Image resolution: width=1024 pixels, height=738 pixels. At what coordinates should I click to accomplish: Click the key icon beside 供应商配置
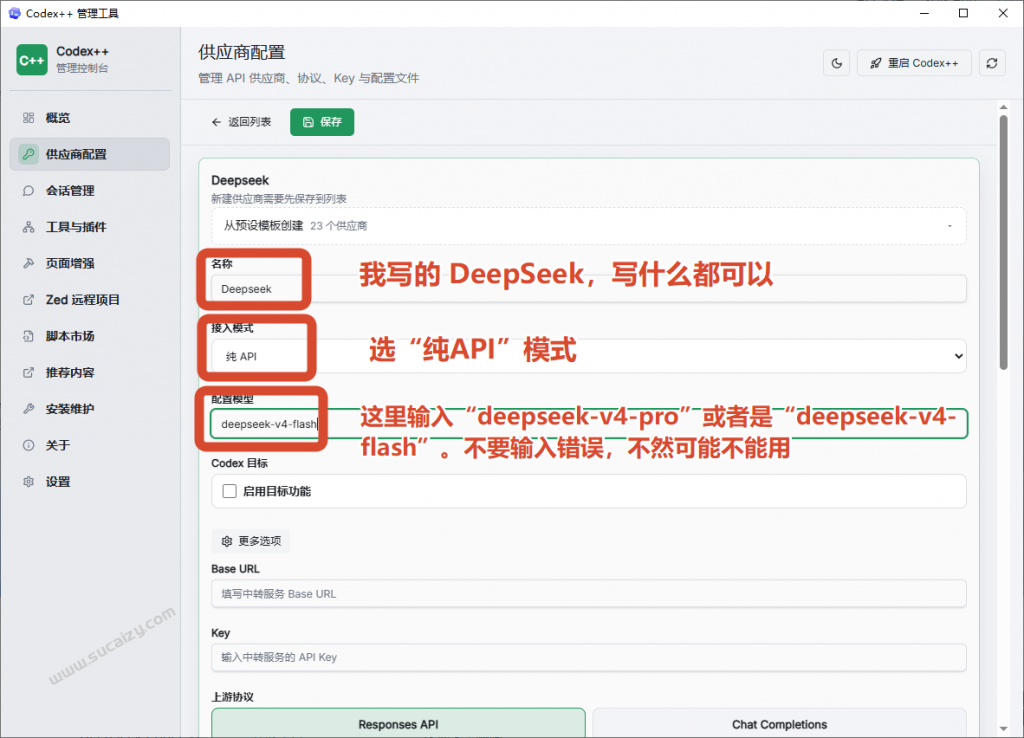tap(29, 154)
